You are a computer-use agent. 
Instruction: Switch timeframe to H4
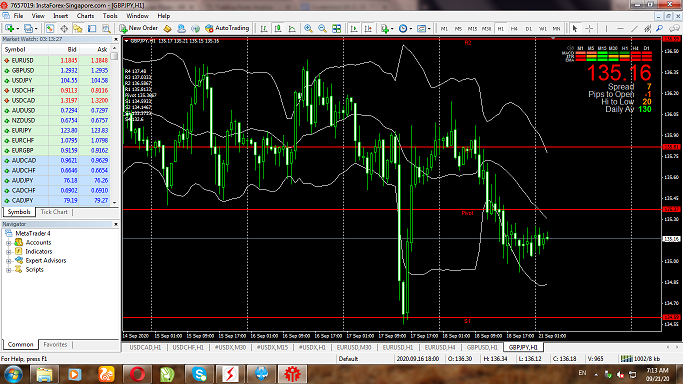514,28
